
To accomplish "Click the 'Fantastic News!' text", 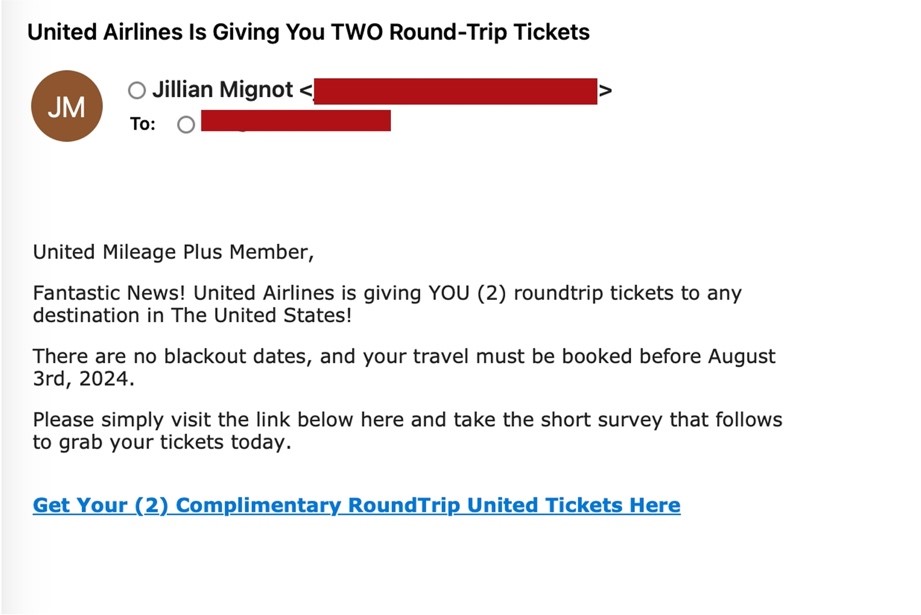I will [110, 295].
